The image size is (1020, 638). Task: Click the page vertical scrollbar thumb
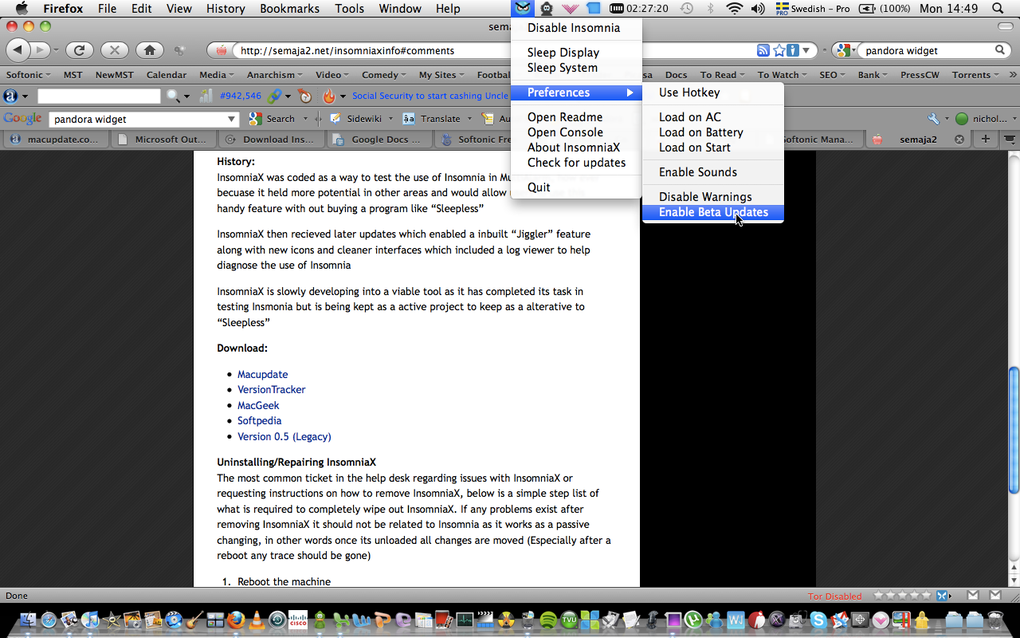1013,431
